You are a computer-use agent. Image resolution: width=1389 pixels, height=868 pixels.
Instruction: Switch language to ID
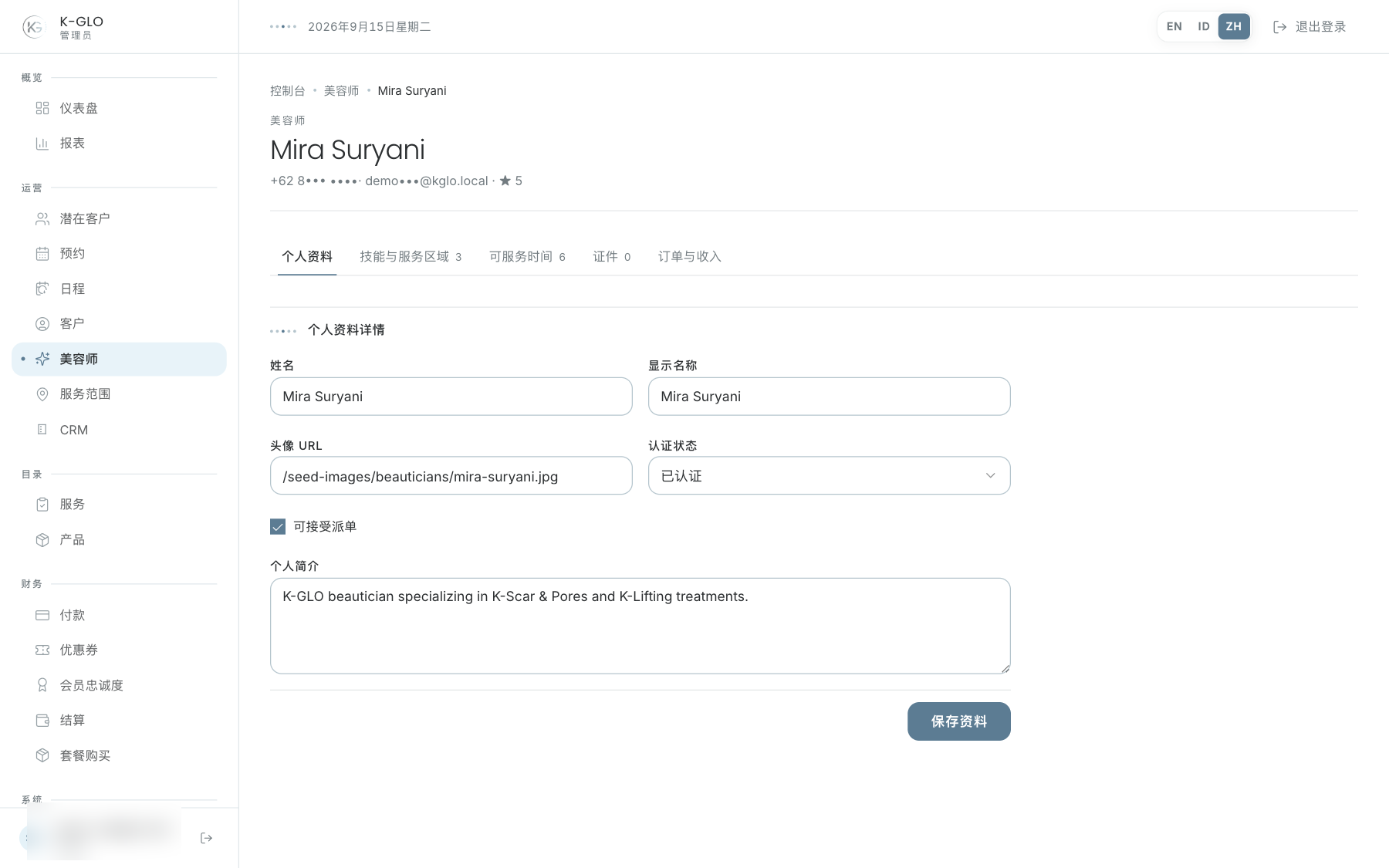[1203, 26]
